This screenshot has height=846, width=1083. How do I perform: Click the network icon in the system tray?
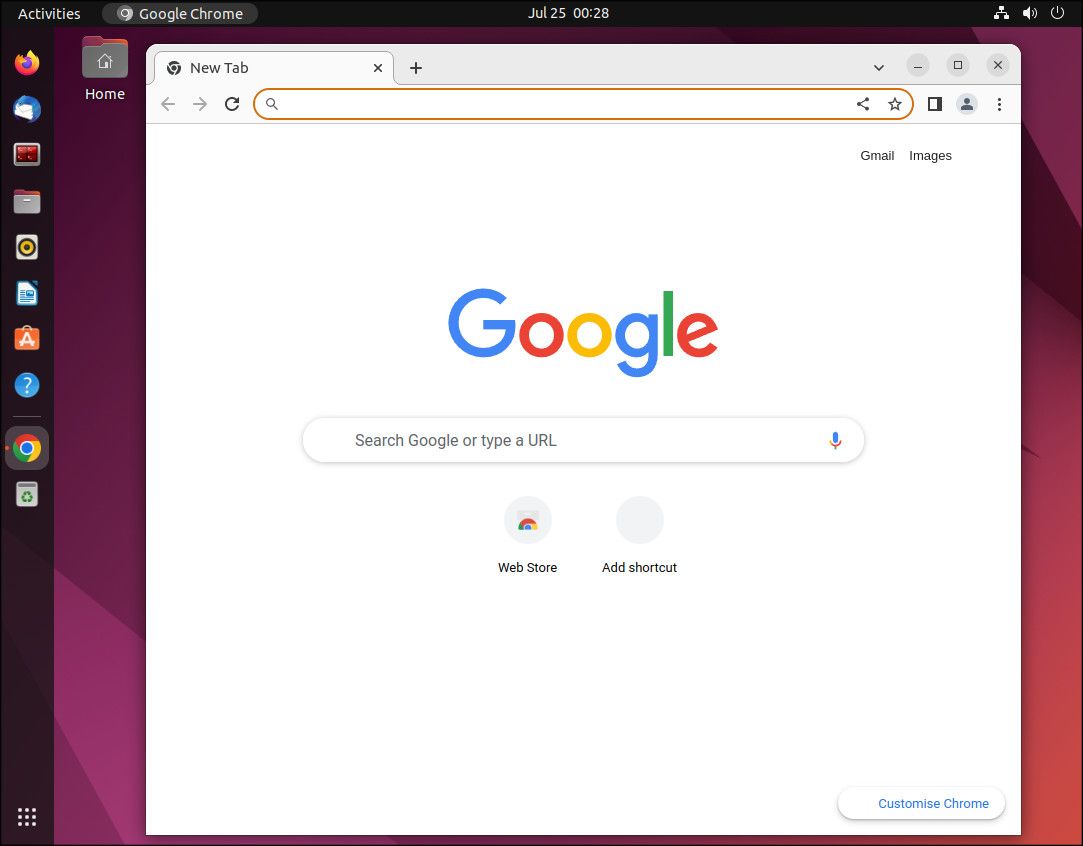(x=1001, y=13)
